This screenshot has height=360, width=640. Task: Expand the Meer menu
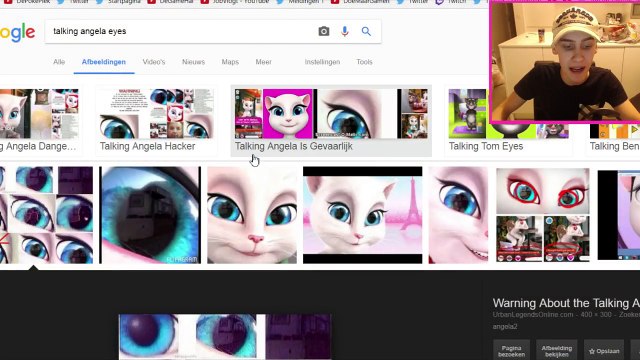(263, 62)
